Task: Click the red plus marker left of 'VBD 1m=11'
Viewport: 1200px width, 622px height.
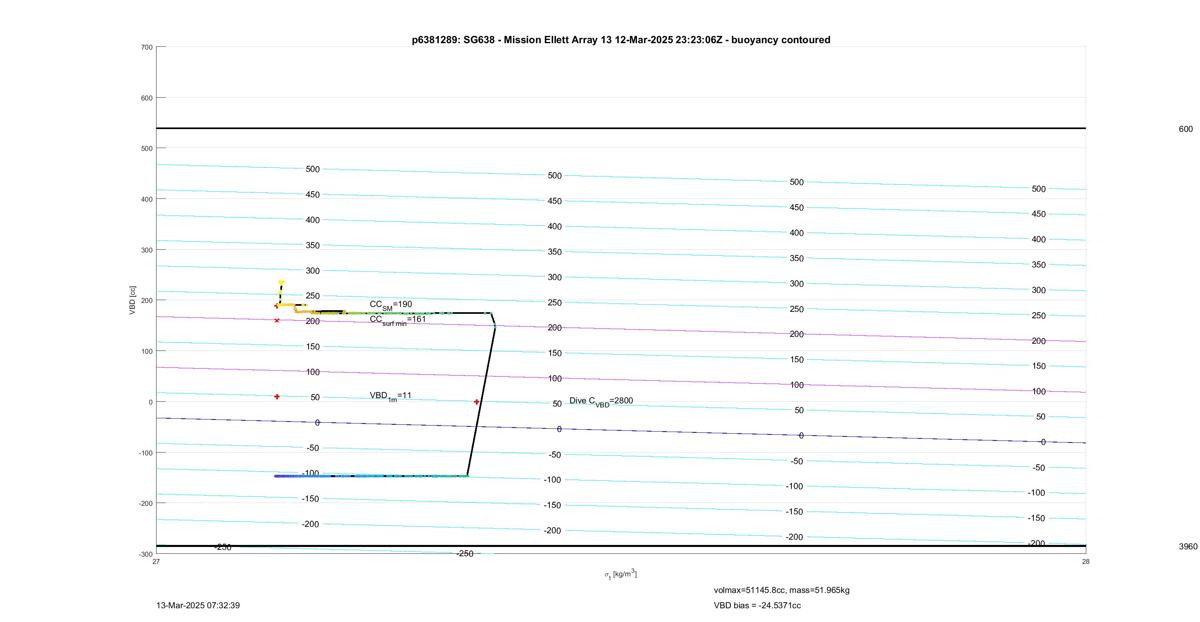Action: [277, 397]
